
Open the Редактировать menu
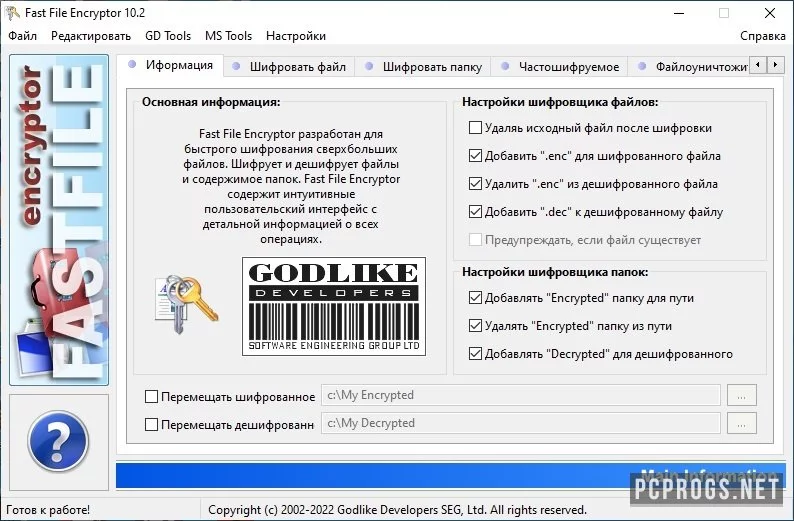(x=91, y=36)
